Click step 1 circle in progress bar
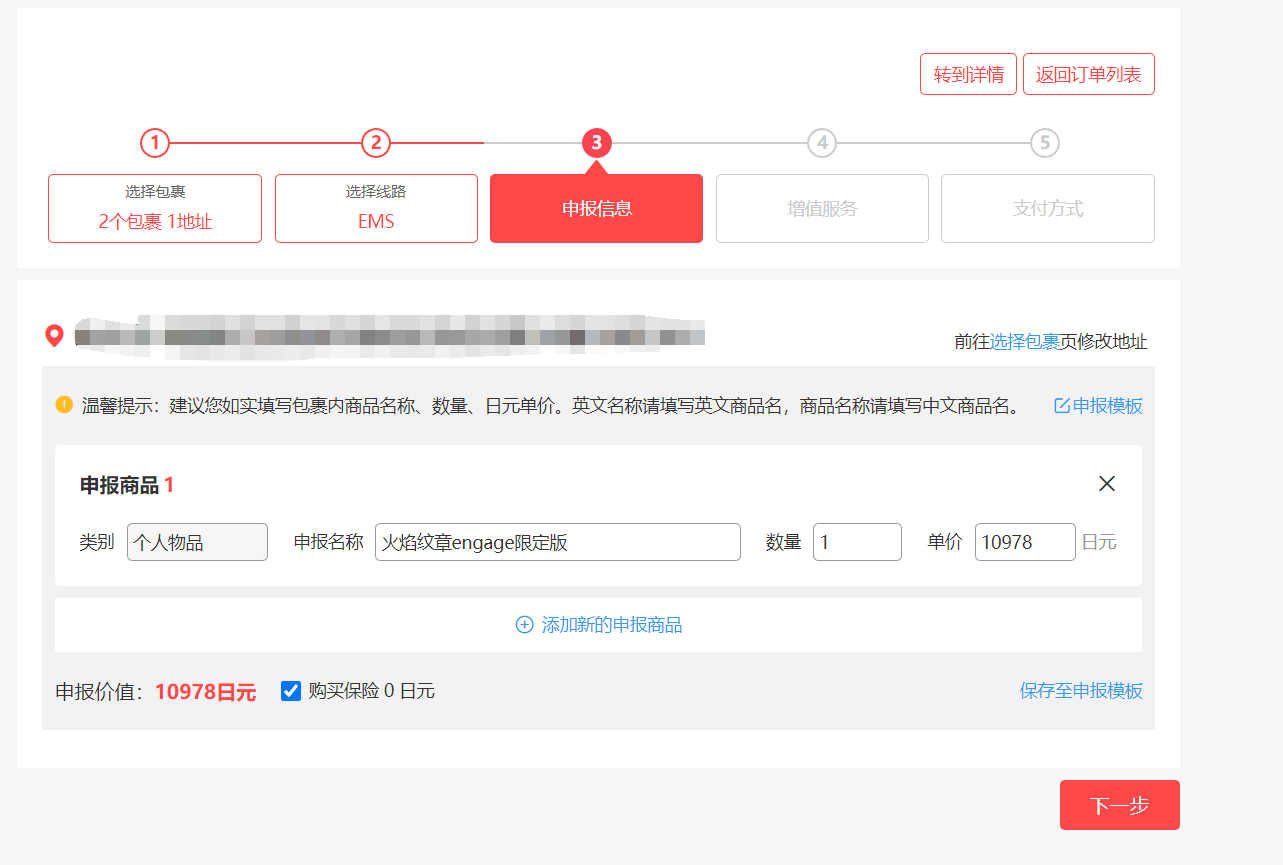 coord(155,143)
